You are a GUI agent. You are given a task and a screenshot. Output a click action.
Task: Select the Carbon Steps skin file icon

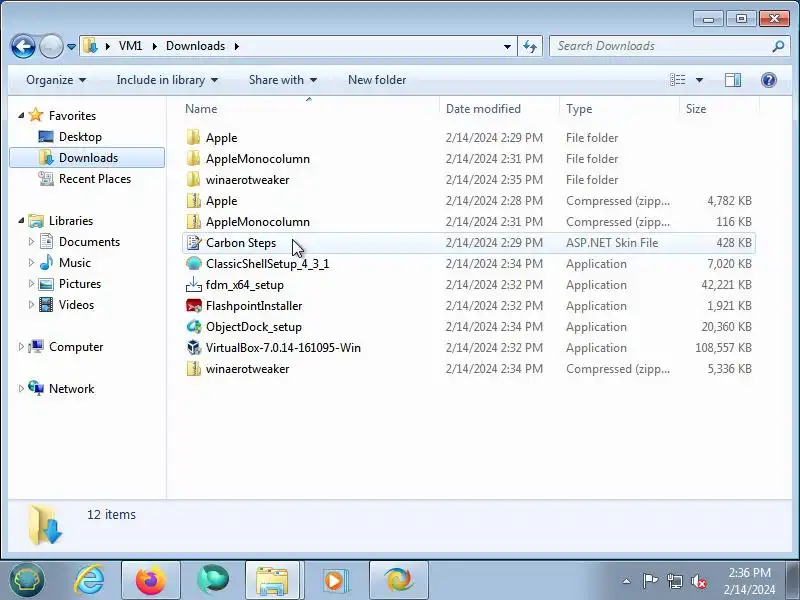[x=193, y=242]
